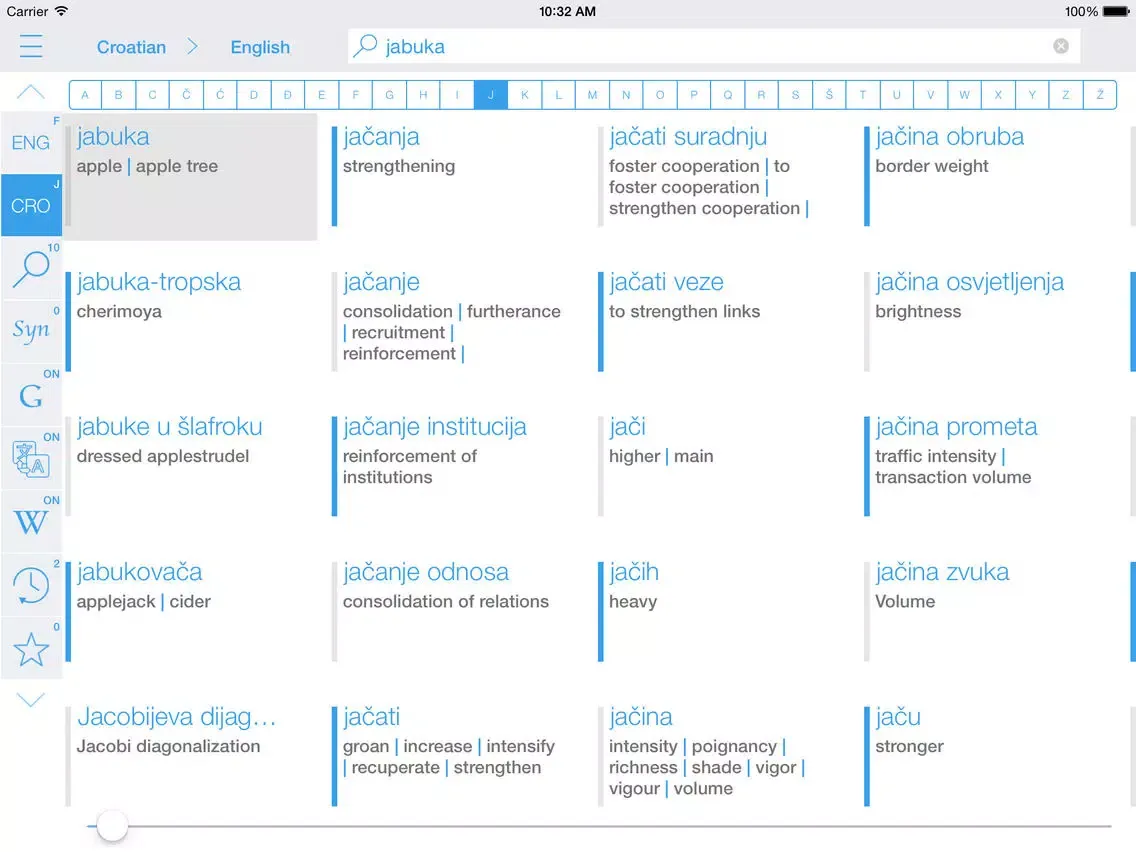Image resolution: width=1136 pixels, height=852 pixels.
Task: Tap the translation 'cherimoya'
Action: [119, 312]
